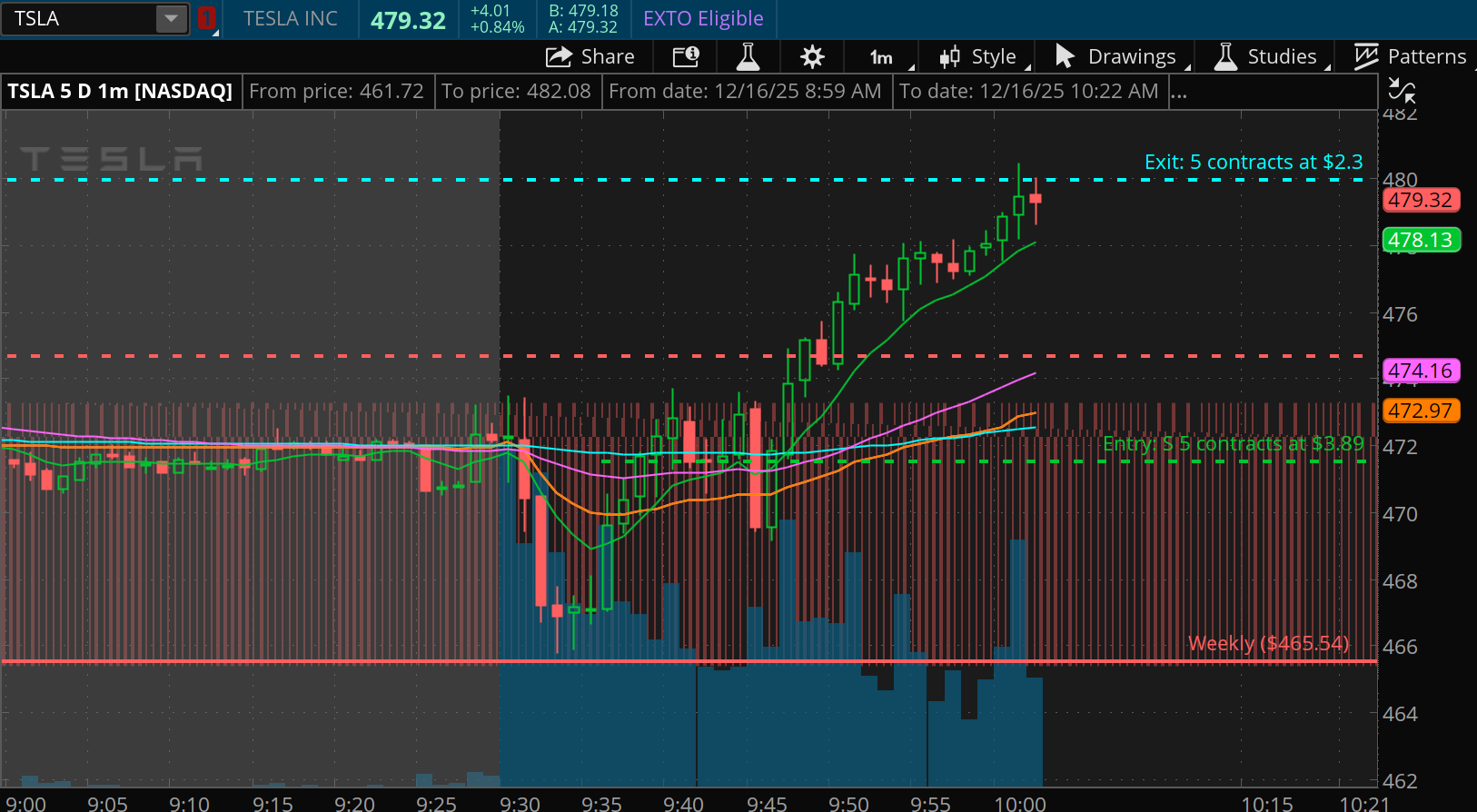Click the orange 472.97 price bubble
The width and height of the screenshot is (1477, 812).
pos(1421,411)
